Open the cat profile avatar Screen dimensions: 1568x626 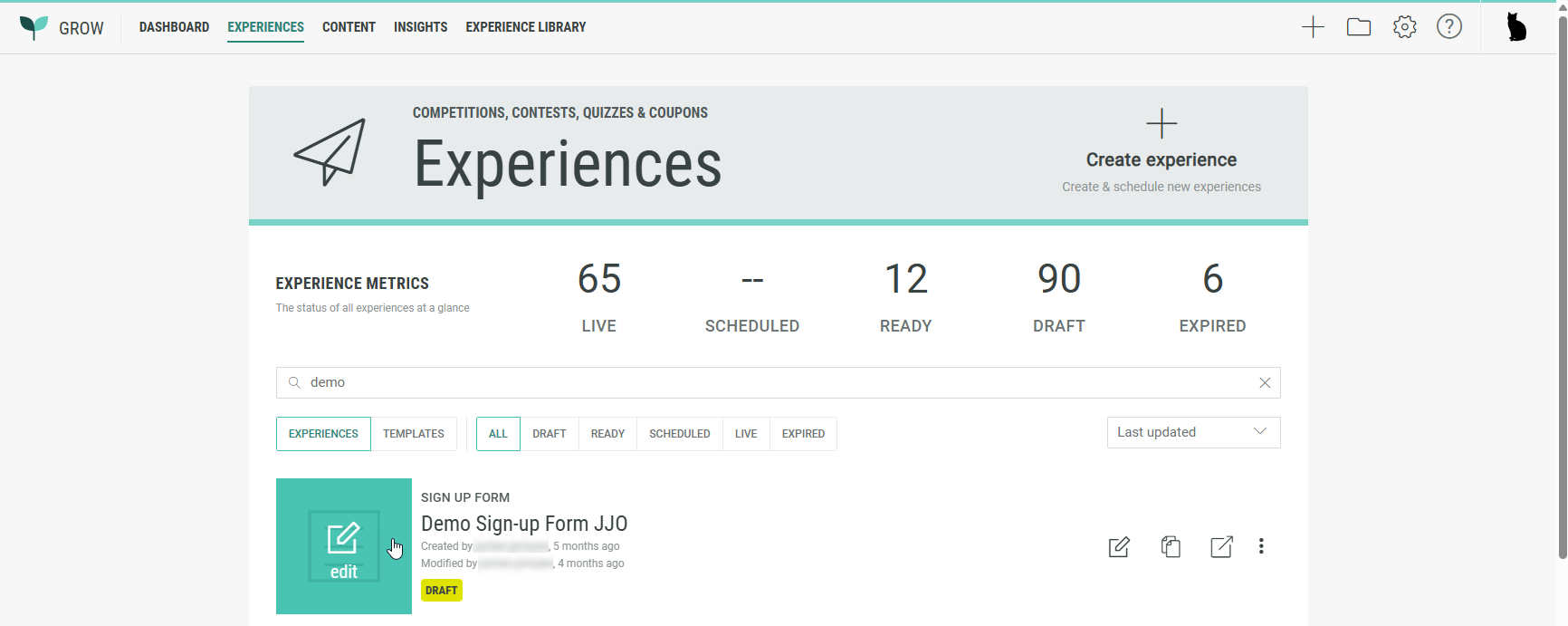[x=1516, y=27]
